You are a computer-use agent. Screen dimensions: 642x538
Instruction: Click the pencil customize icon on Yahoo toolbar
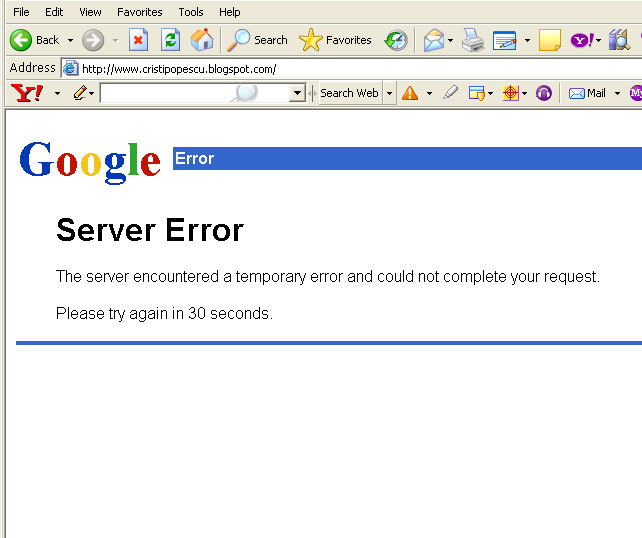pyautogui.click(x=80, y=93)
